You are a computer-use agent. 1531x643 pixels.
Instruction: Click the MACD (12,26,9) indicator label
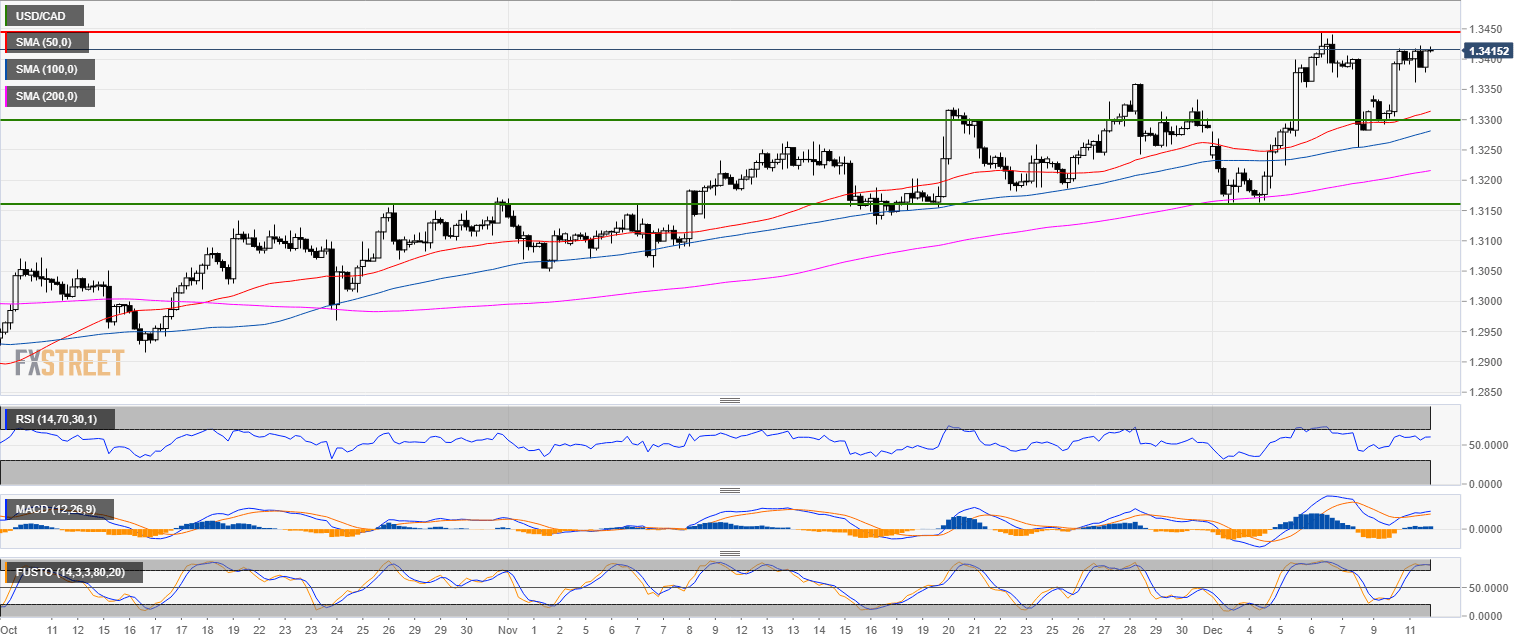[x=58, y=510]
